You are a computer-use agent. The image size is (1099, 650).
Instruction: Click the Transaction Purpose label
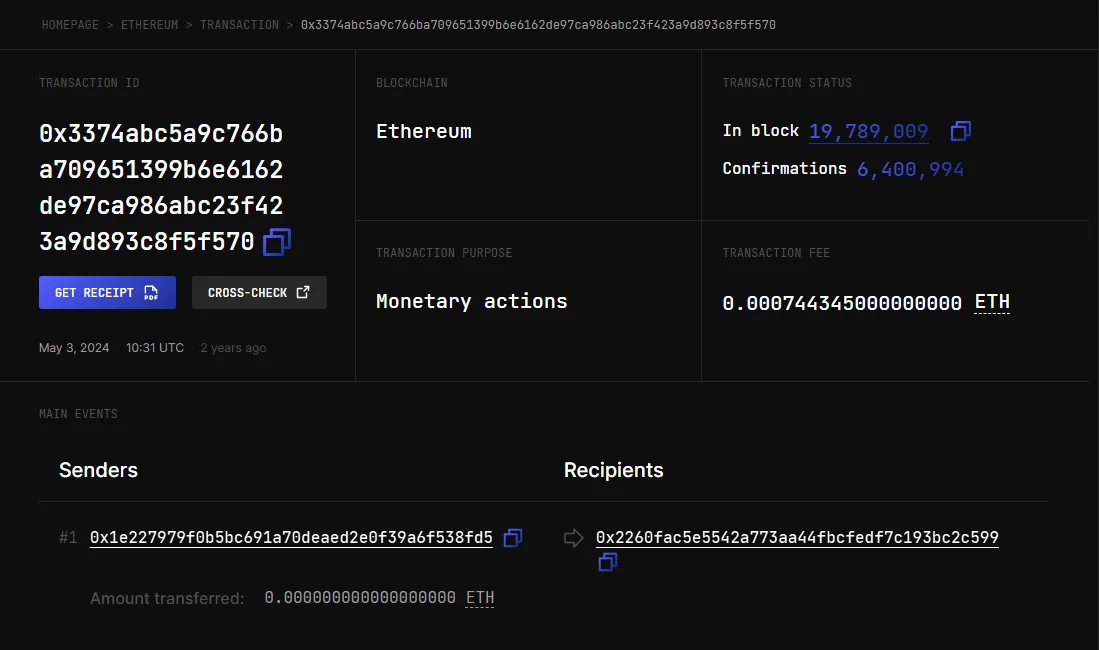click(x=444, y=252)
